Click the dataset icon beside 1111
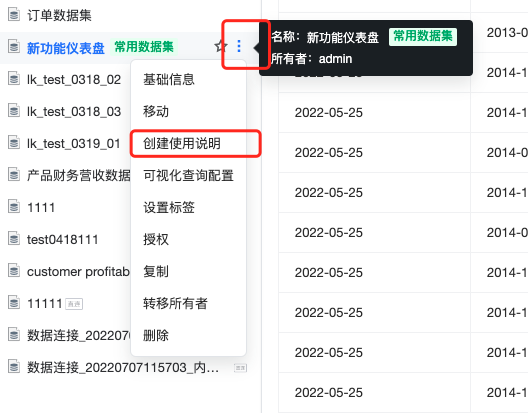 pos(14,207)
